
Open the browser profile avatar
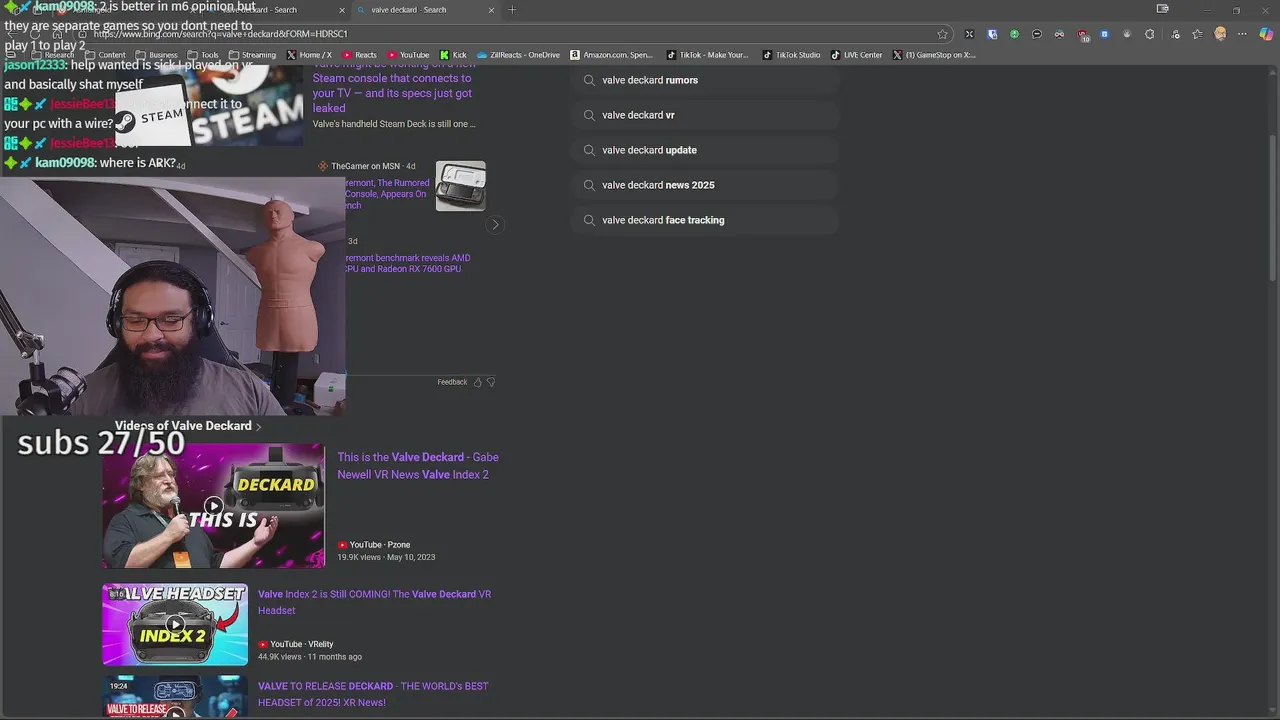click(1220, 34)
